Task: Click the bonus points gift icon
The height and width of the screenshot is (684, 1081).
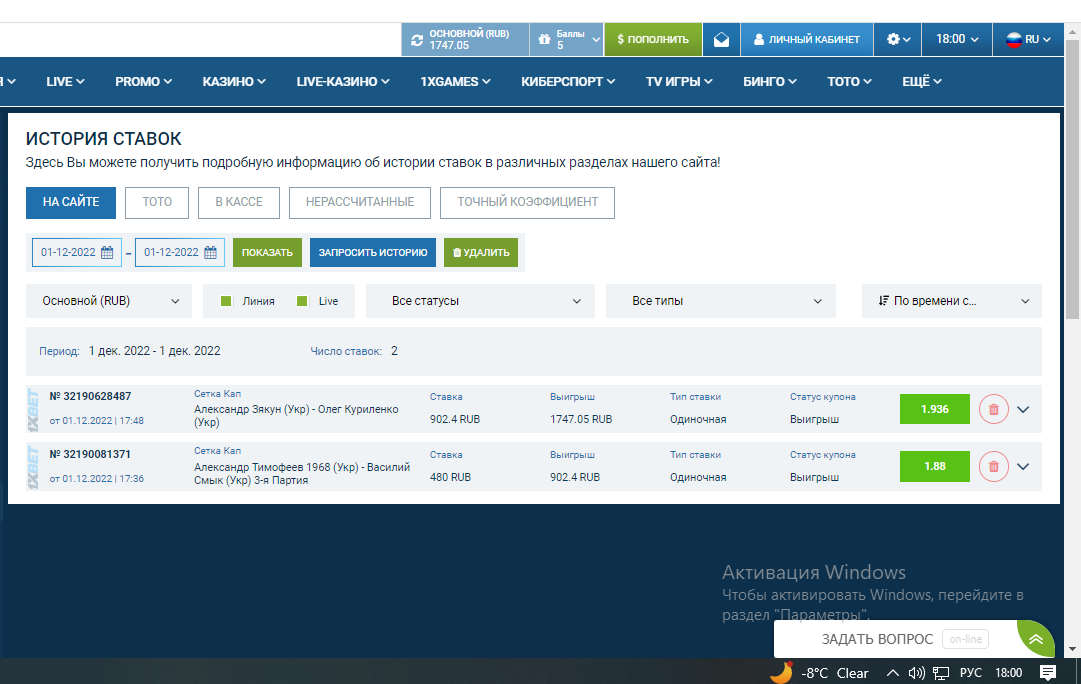Action: 544,40
